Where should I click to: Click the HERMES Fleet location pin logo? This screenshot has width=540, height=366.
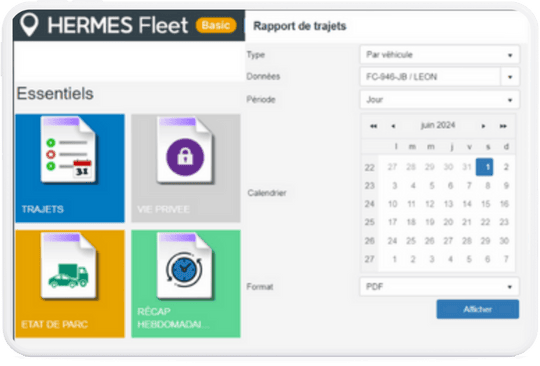[29, 24]
